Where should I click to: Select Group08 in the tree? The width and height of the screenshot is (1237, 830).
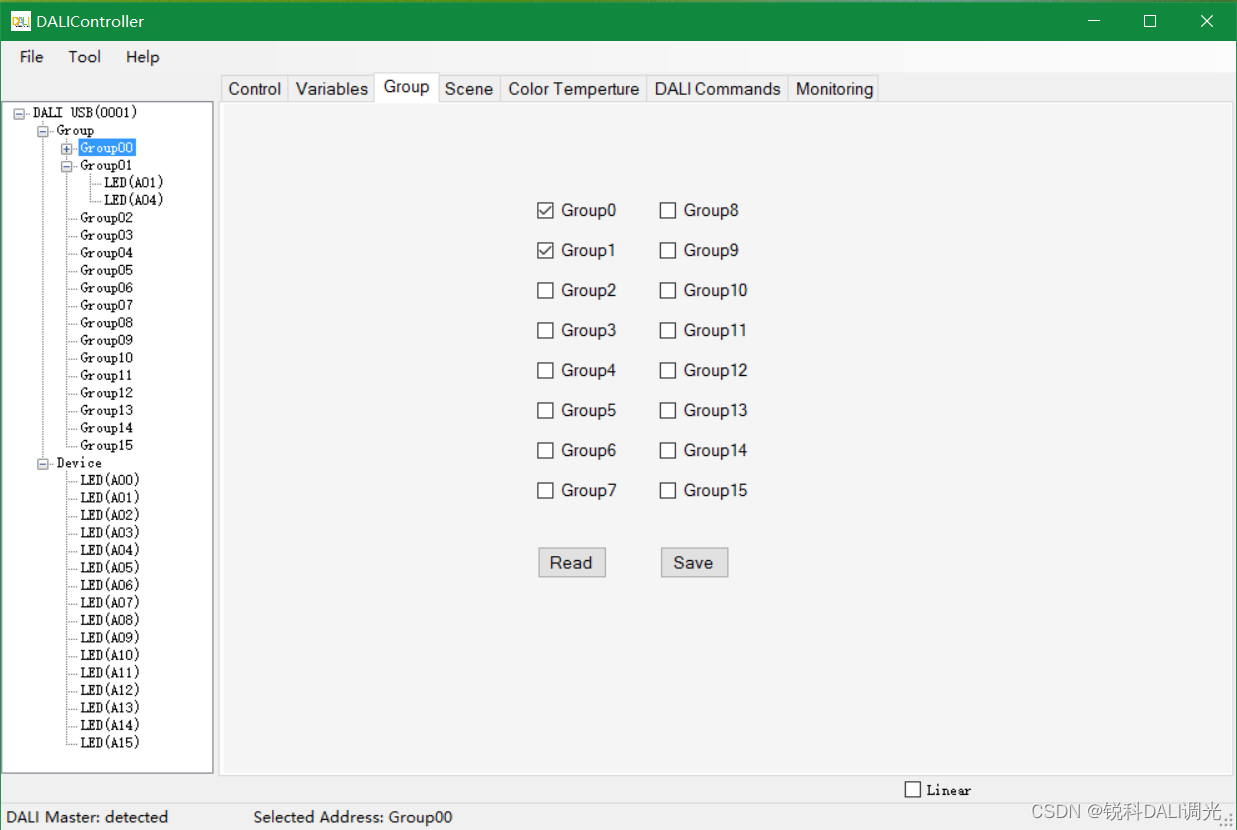[106, 323]
